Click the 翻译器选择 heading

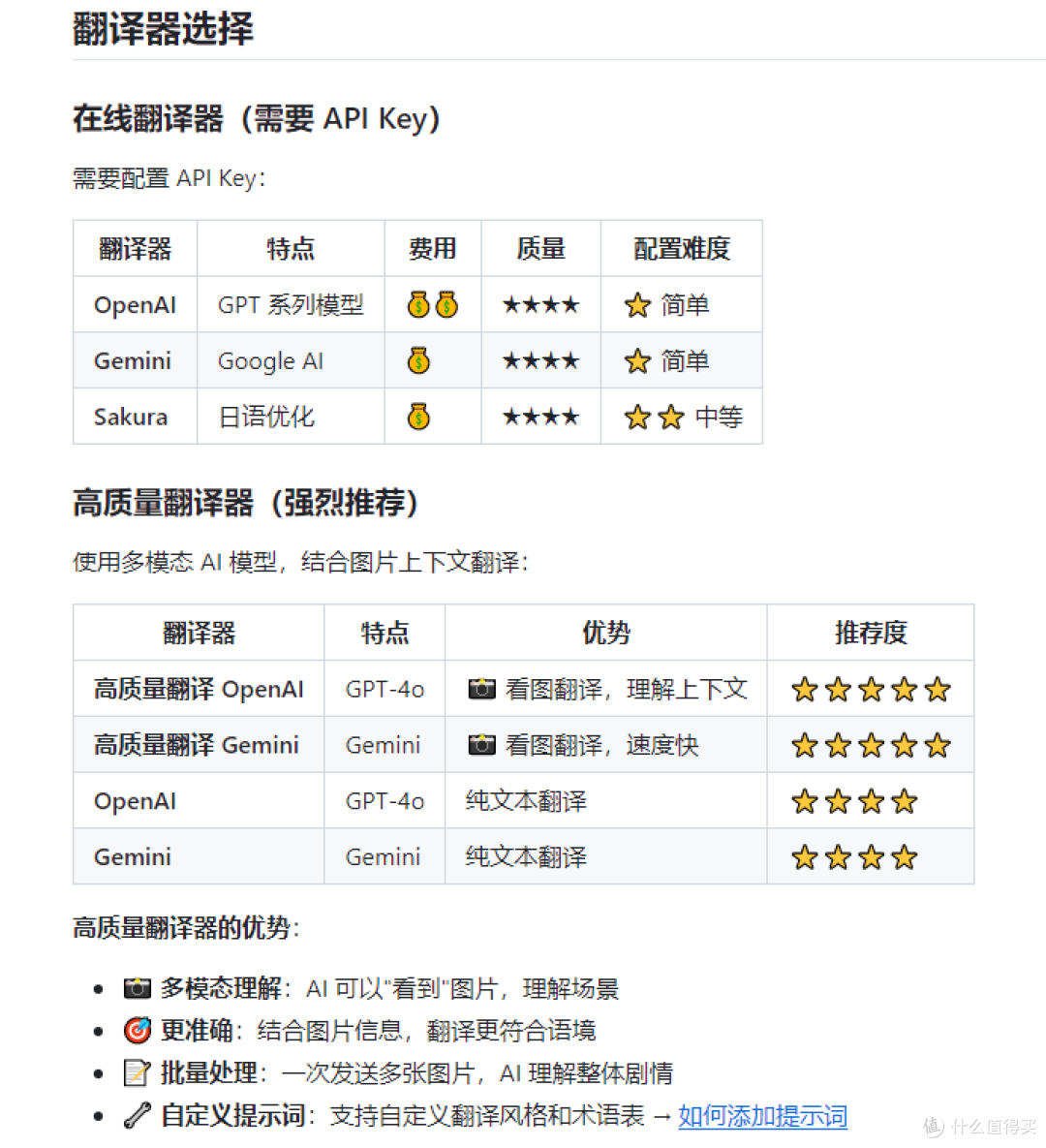164,29
